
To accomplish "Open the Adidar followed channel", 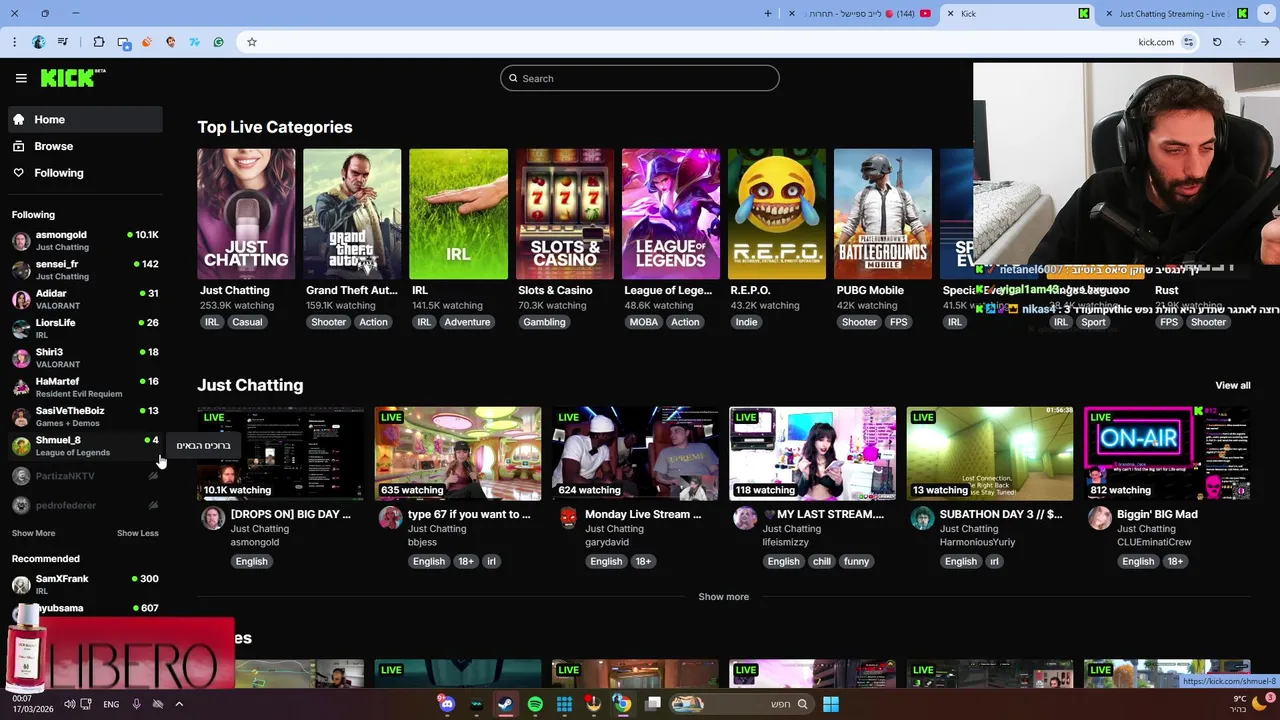I will click(x=85, y=299).
